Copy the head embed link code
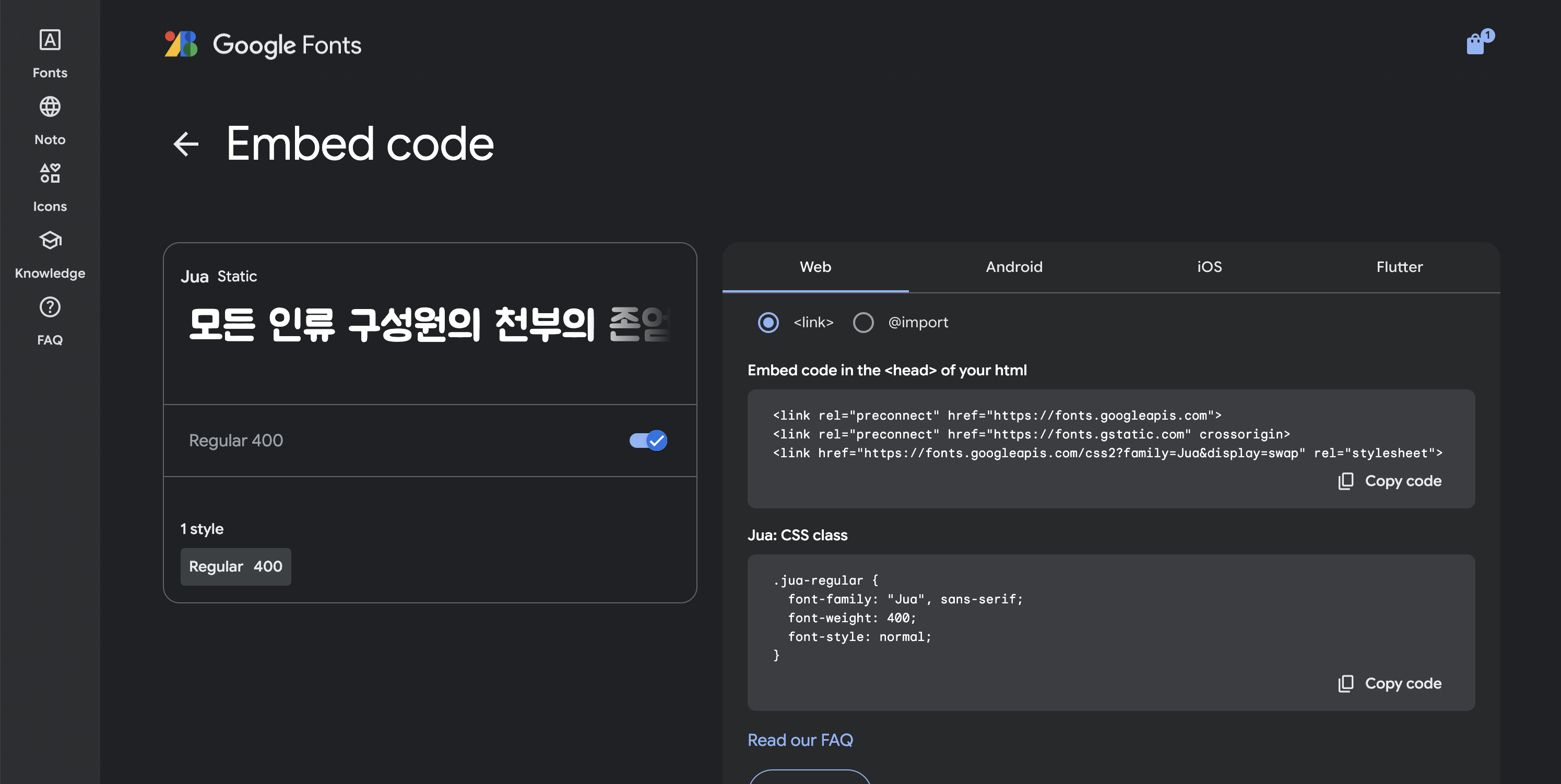Image resolution: width=1561 pixels, height=784 pixels. 1390,481
